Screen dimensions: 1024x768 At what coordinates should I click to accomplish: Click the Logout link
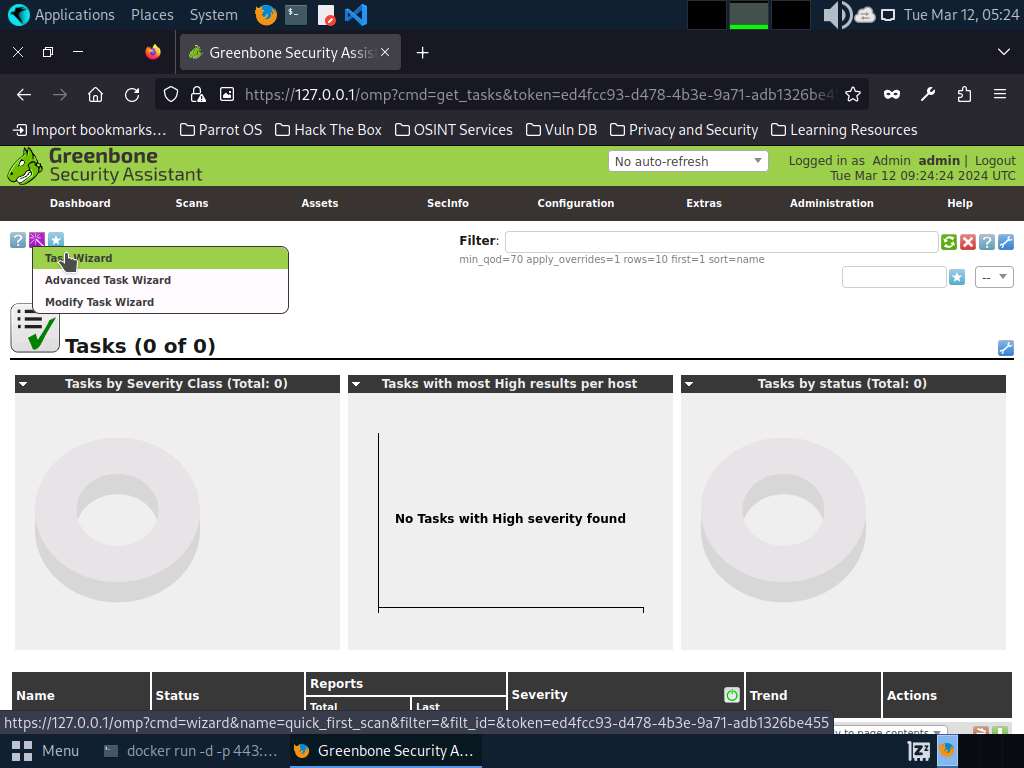pos(995,160)
